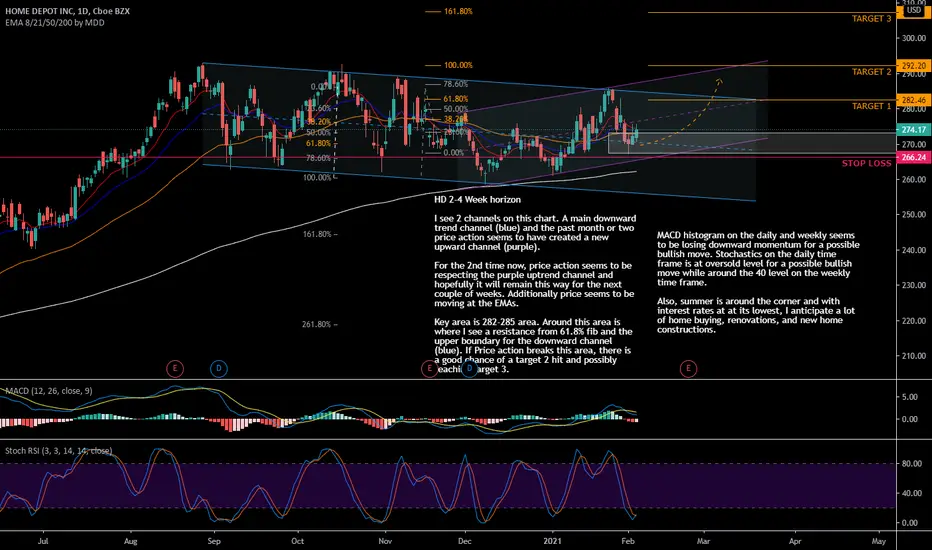
Task: Click the Aug label on time axis
Action: (x=130, y=541)
